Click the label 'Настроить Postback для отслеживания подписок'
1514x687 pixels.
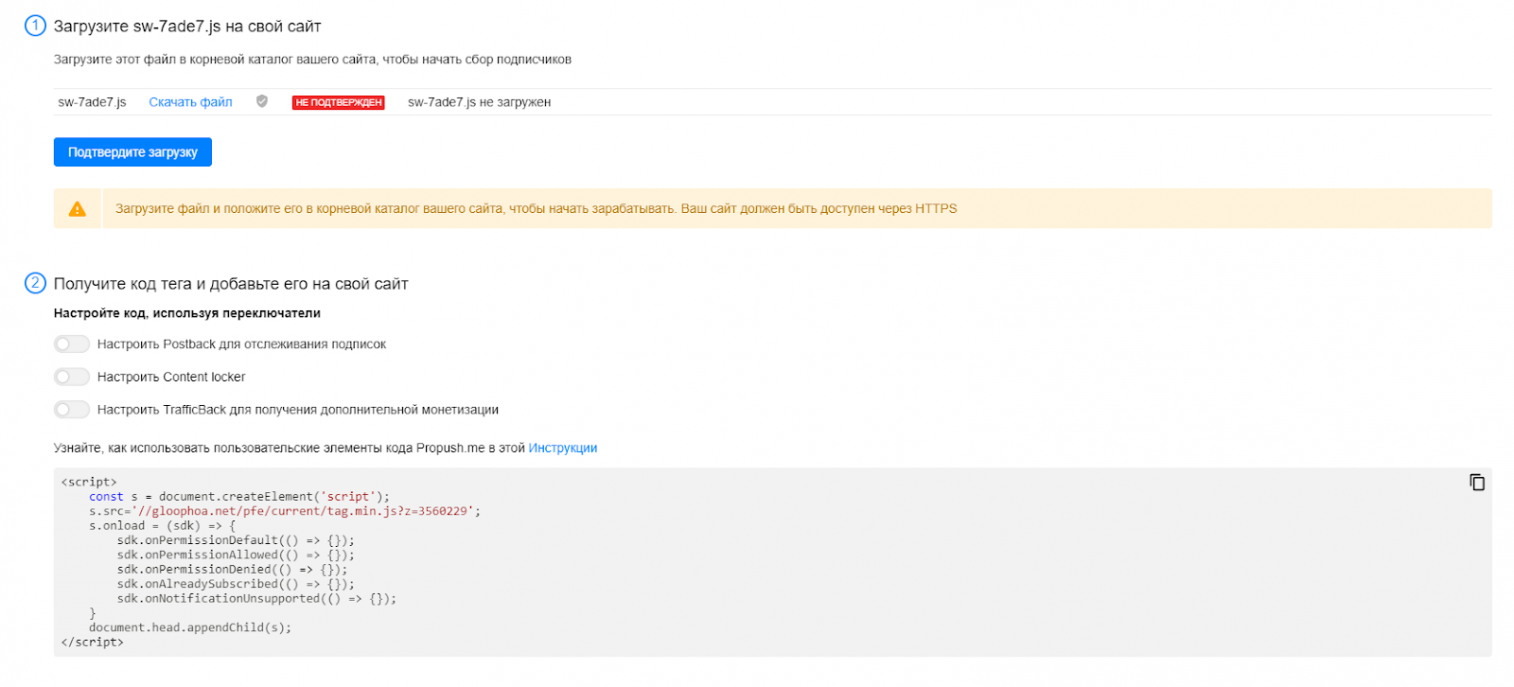pyautogui.click(x=241, y=344)
